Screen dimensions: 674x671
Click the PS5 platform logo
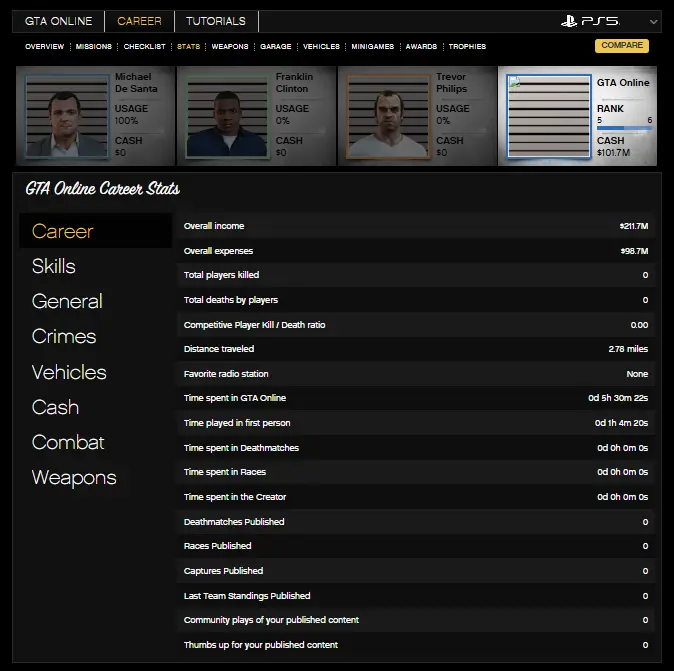pyautogui.click(x=590, y=21)
